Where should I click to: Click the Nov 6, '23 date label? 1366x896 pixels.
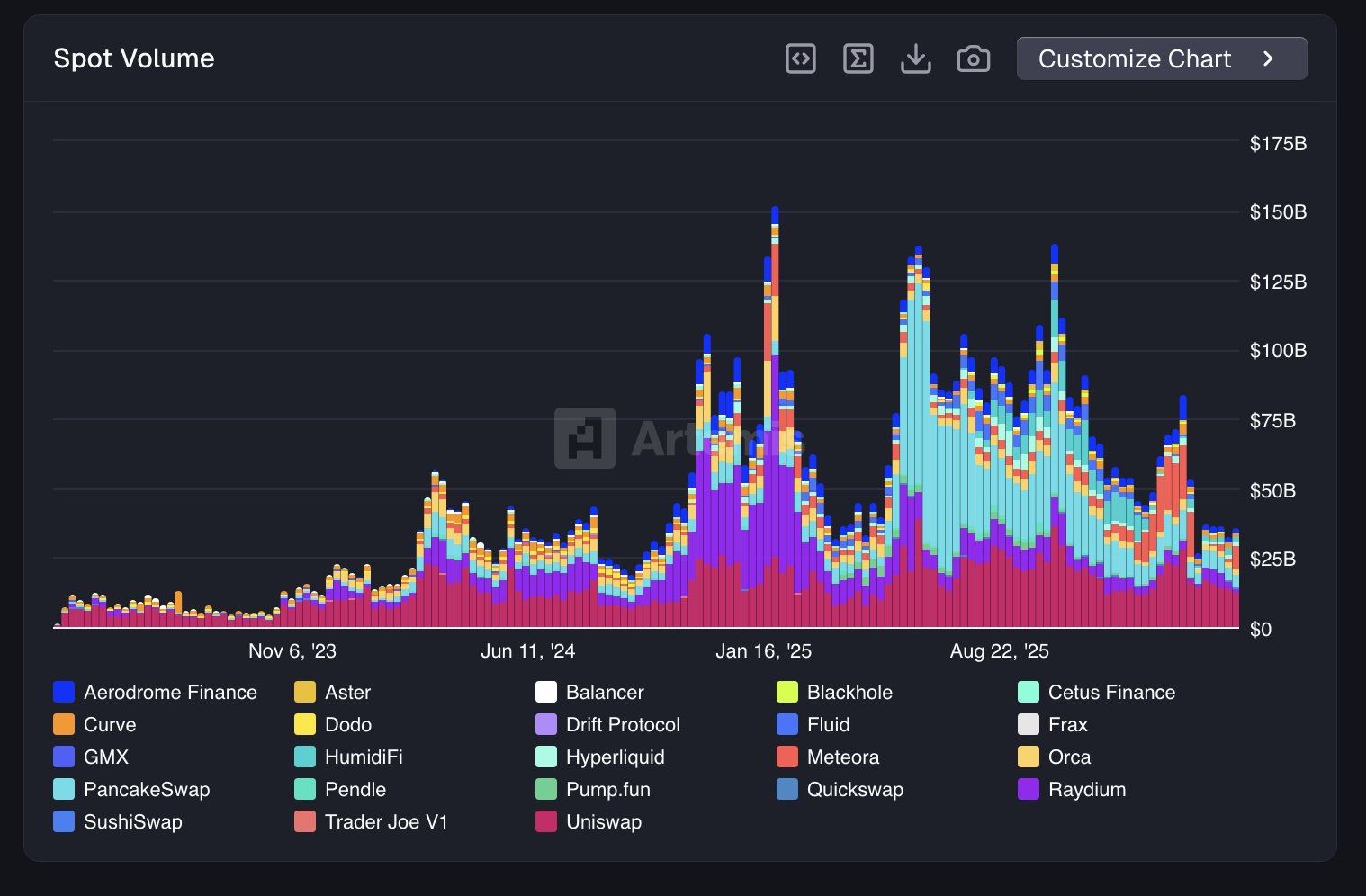pos(292,650)
